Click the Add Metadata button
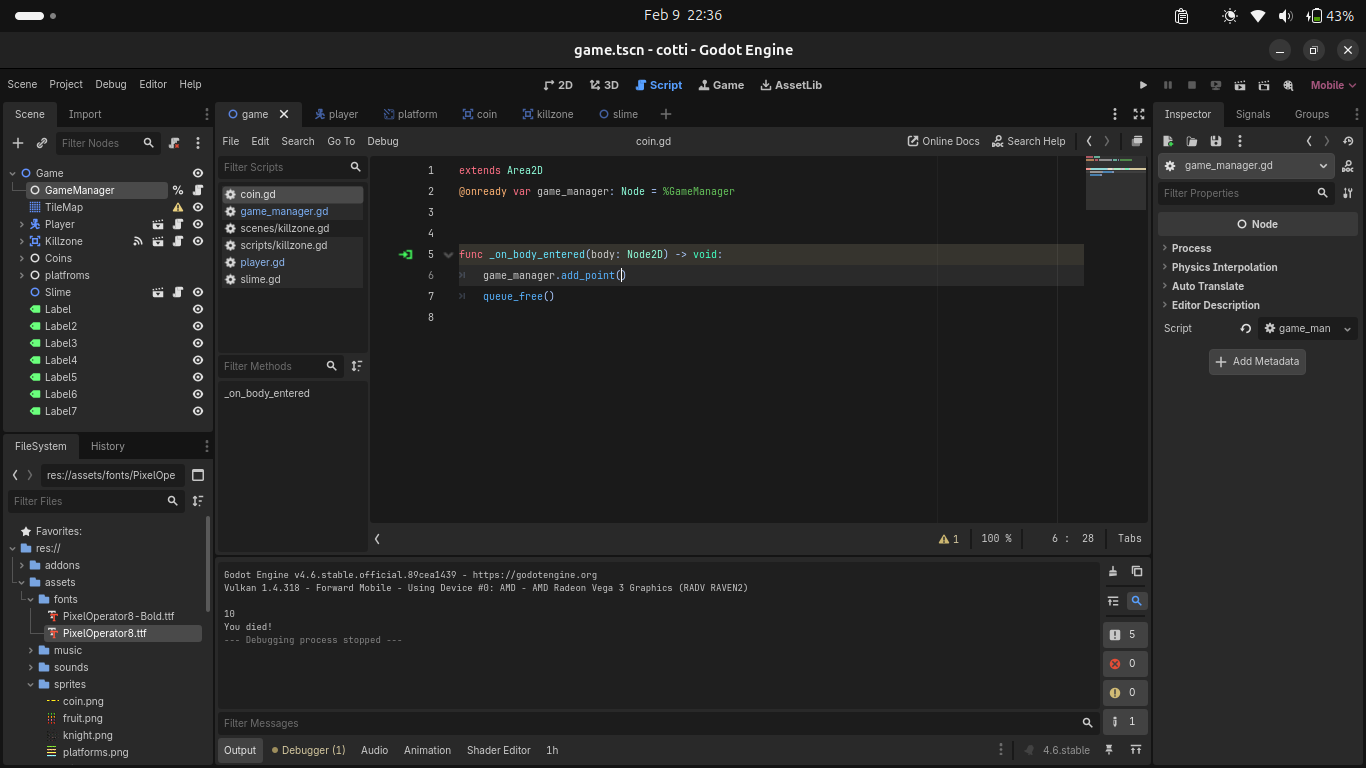 coord(1257,361)
